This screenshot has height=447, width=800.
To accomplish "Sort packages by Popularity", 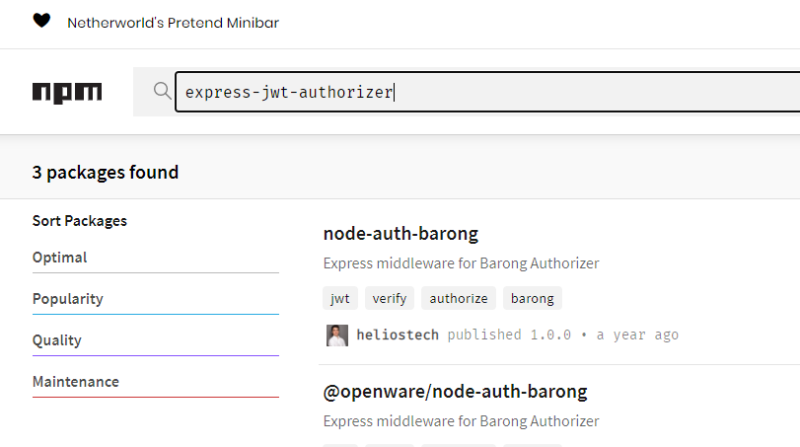I will pos(68,299).
